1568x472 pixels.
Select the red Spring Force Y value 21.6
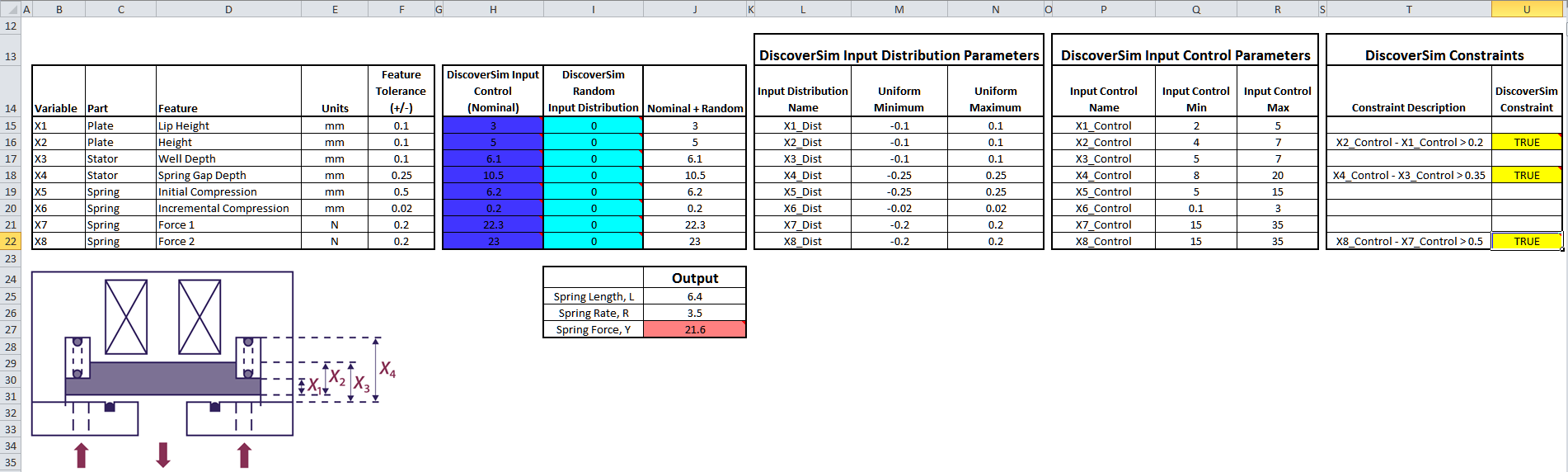(x=694, y=329)
